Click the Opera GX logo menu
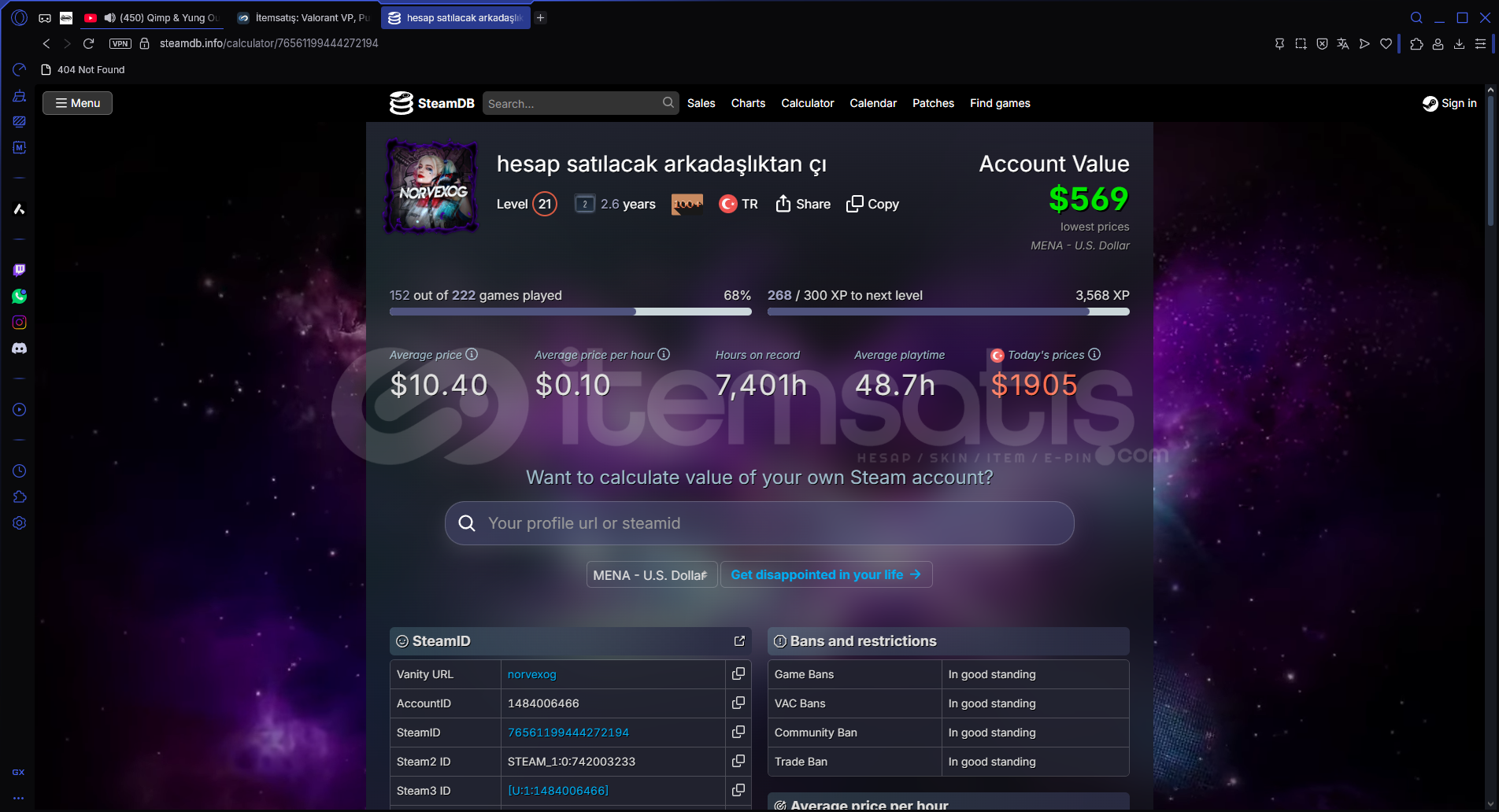1499x812 pixels. [20, 17]
